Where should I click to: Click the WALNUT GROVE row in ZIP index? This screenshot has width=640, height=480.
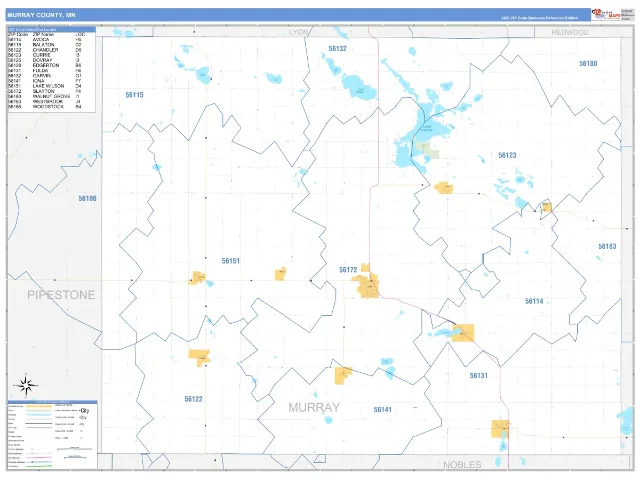pyautogui.click(x=45, y=96)
